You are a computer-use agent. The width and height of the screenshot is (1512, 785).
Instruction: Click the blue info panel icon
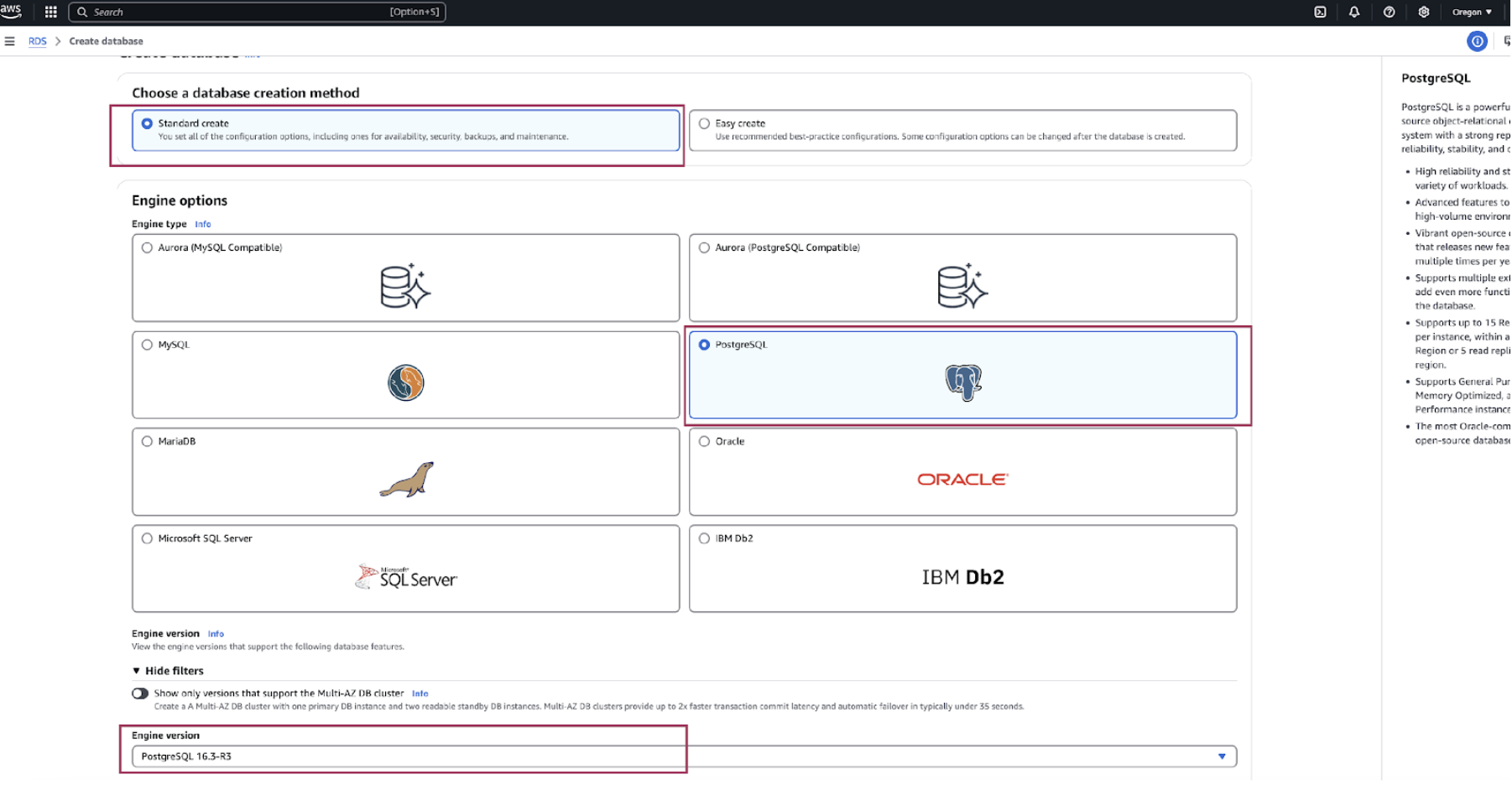pyautogui.click(x=1478, y=41)
